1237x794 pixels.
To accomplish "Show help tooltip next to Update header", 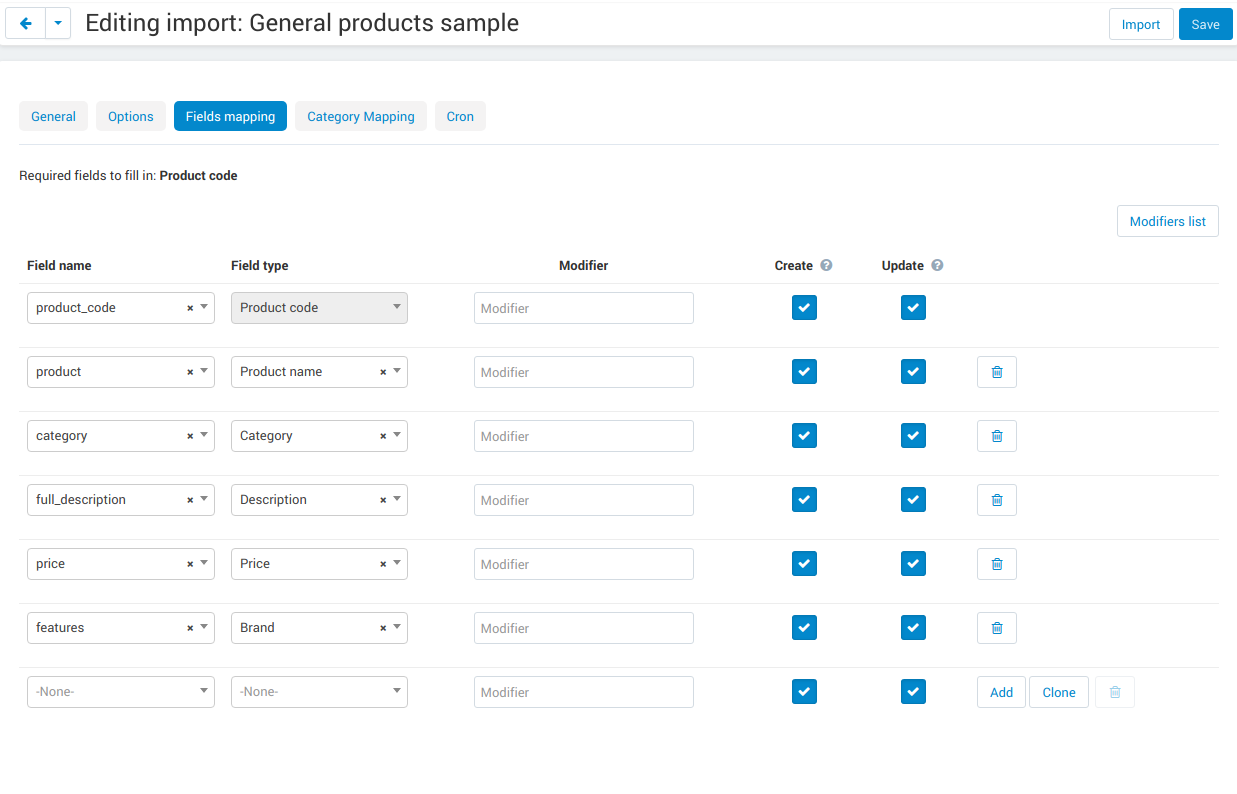I will [x=937, y=266].
